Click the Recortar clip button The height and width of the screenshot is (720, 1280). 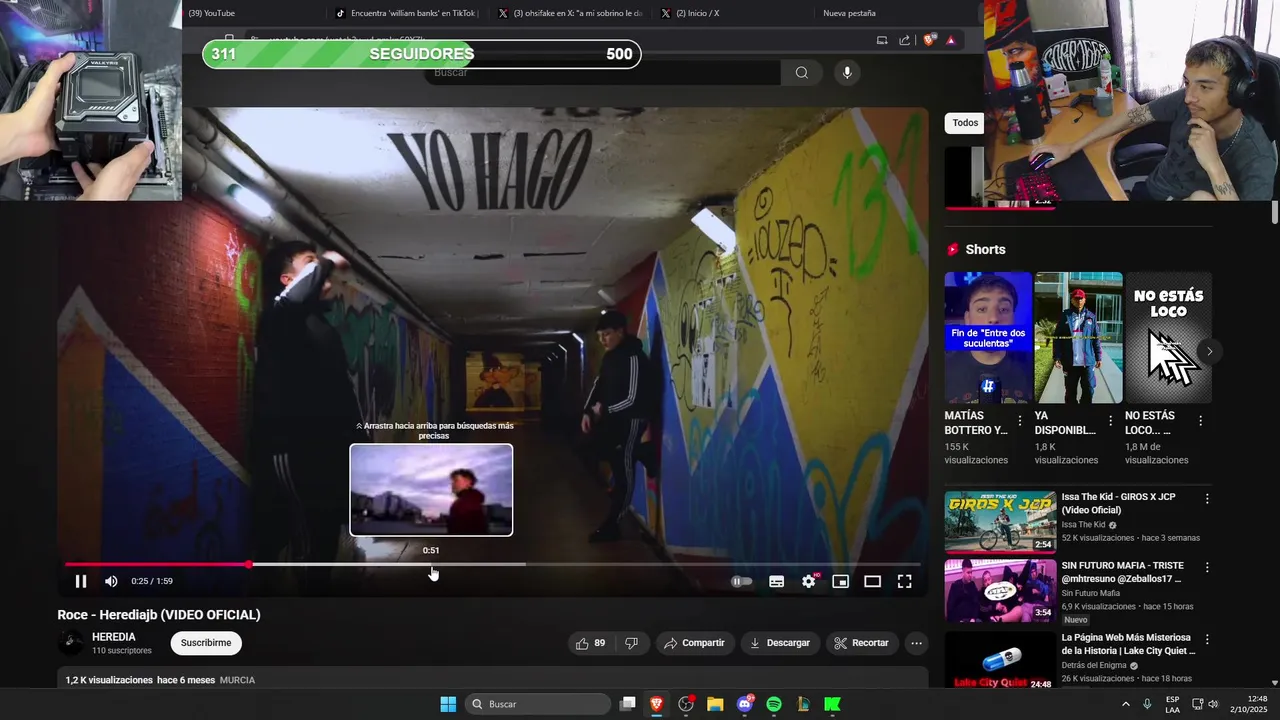pyautogui.click(x=861, y=643)
